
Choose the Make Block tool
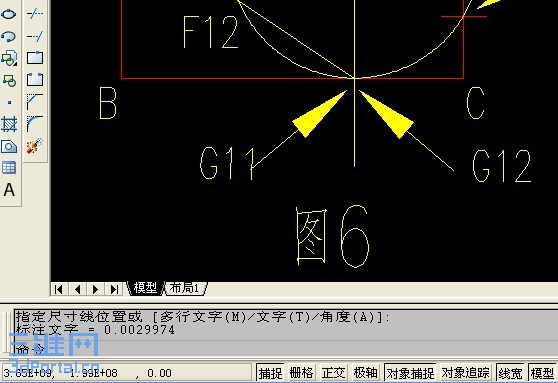[x=9, y=80]
